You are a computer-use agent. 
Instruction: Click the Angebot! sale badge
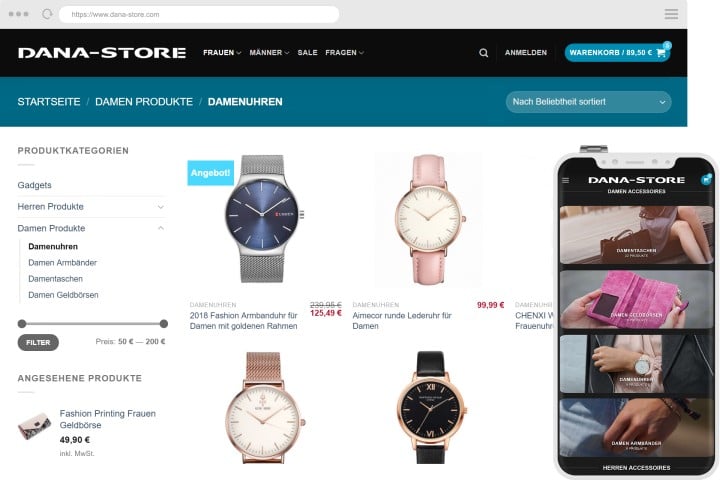[x=211, y=173]
